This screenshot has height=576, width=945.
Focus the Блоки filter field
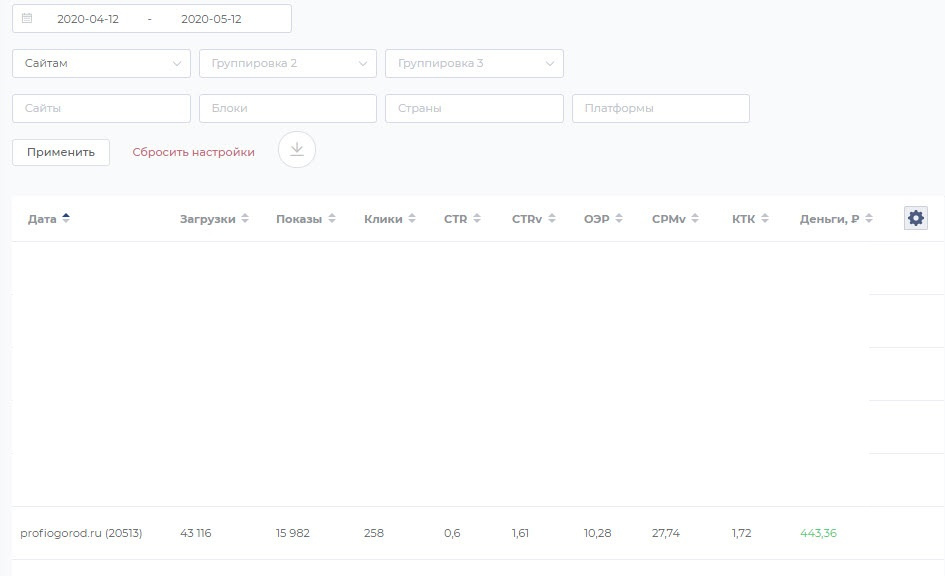[x=287, y=108]
